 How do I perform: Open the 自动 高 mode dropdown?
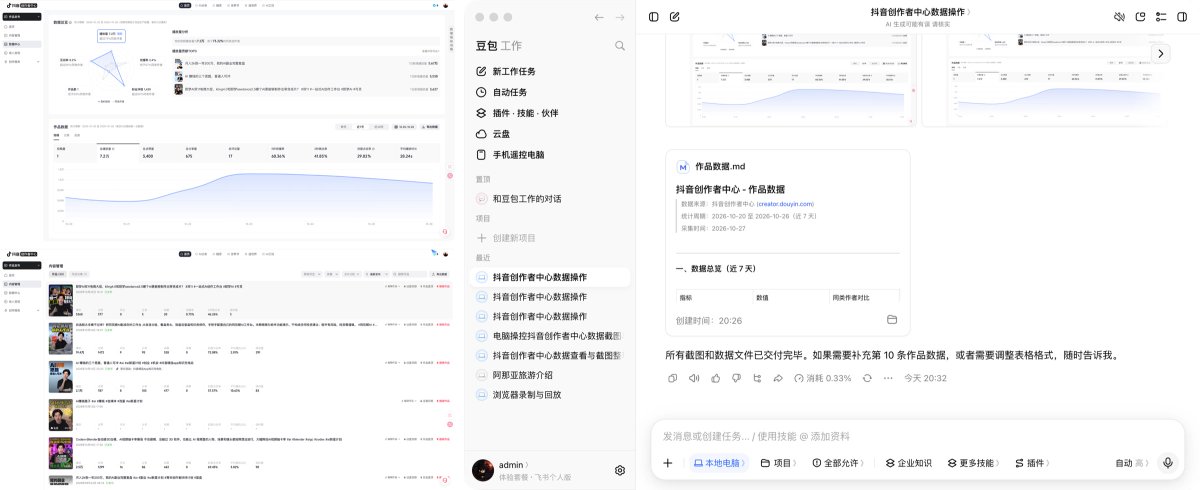(x=1132, y=463)
